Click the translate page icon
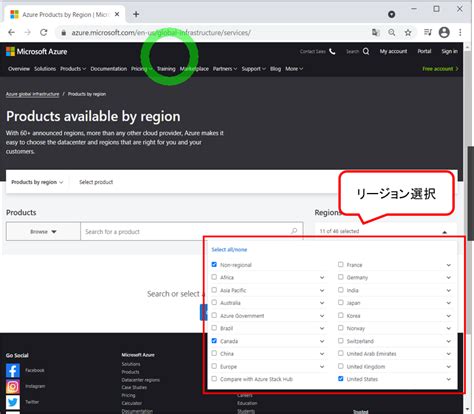 click(x=376, y=32)
